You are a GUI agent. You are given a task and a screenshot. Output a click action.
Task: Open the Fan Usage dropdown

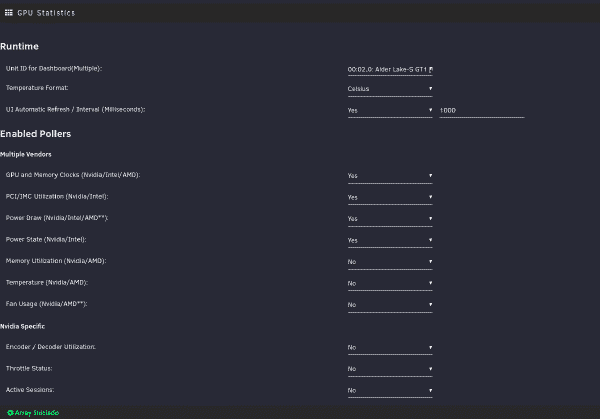coord(390,305)
